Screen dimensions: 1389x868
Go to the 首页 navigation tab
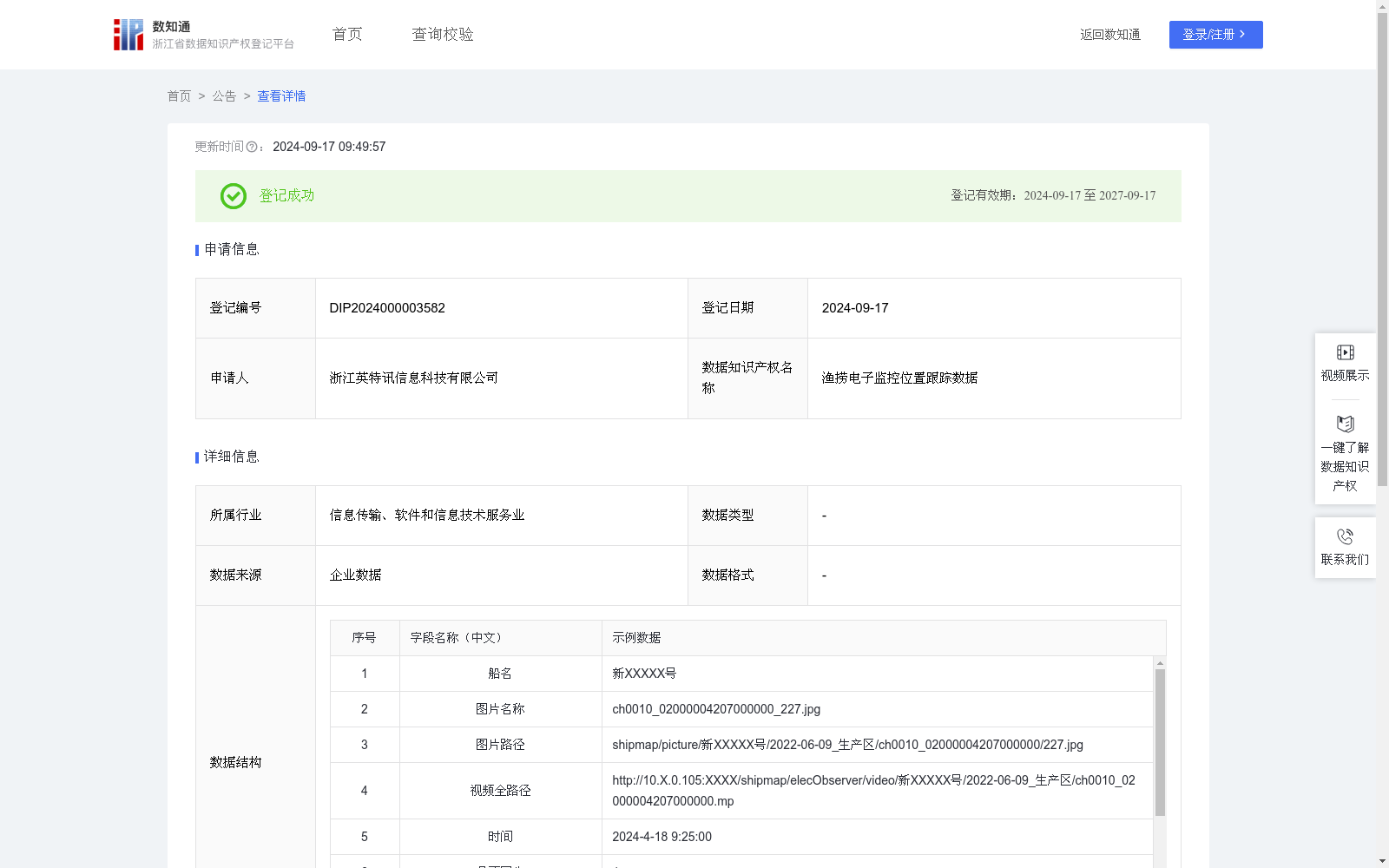(x=347, y=34)
